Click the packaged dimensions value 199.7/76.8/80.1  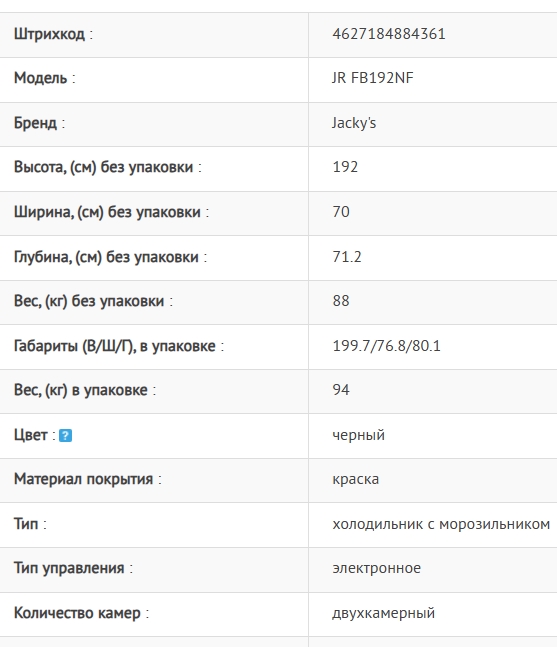coord(386,346)
